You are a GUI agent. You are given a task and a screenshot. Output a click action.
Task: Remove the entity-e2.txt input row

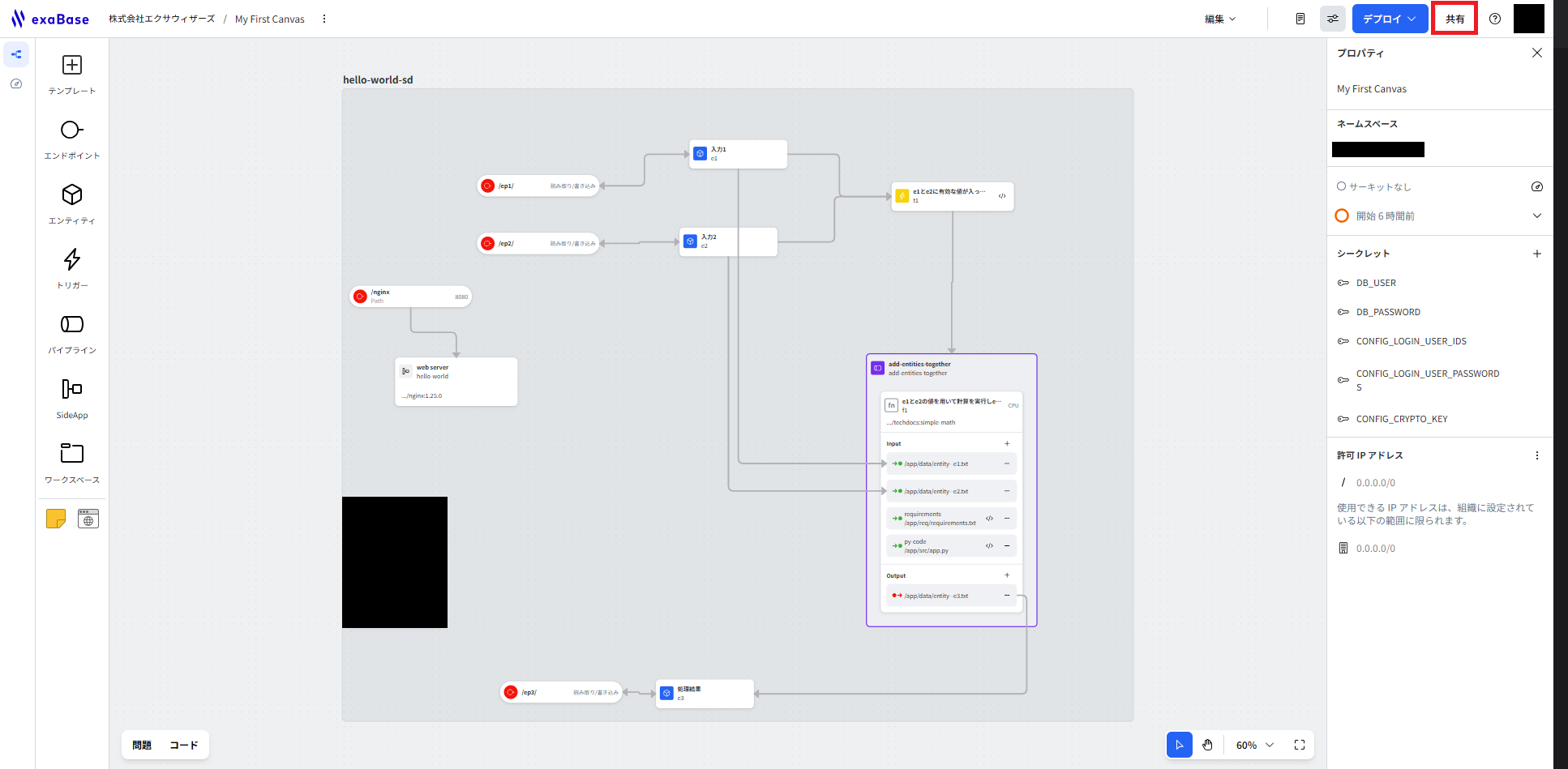[1007, 491]
